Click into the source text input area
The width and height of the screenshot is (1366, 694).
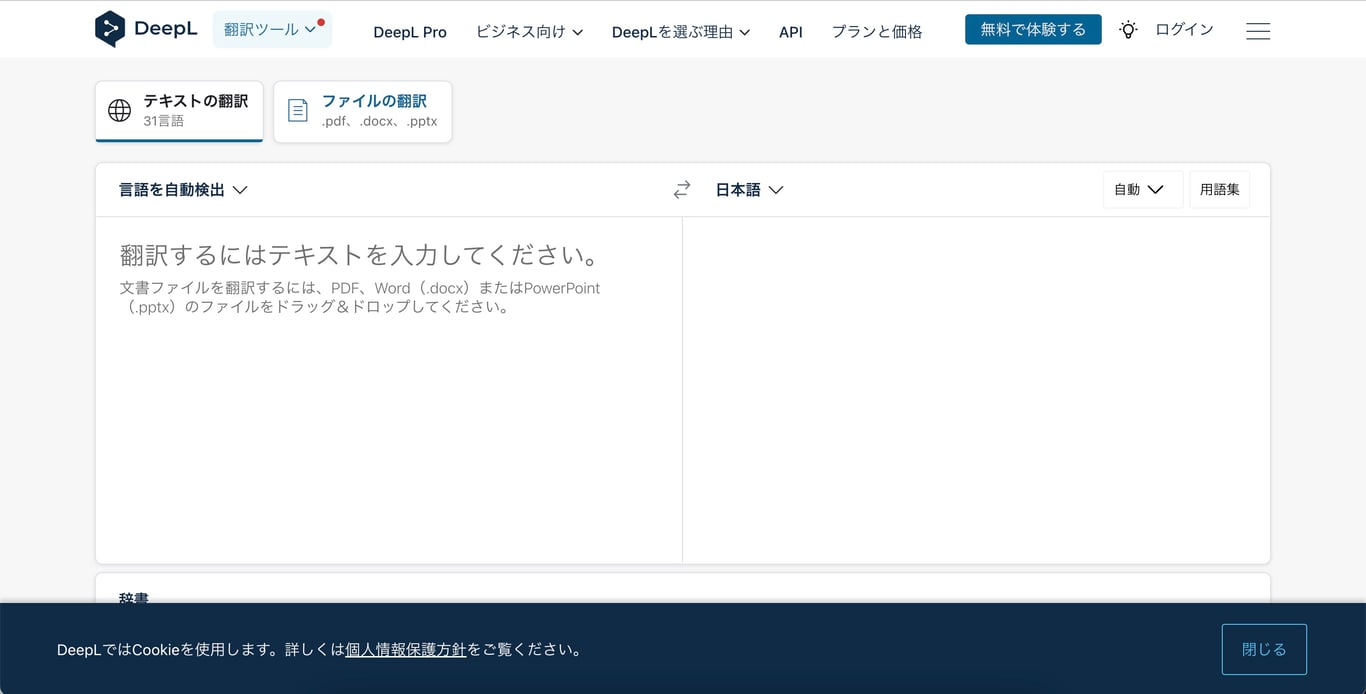(389, 390)
